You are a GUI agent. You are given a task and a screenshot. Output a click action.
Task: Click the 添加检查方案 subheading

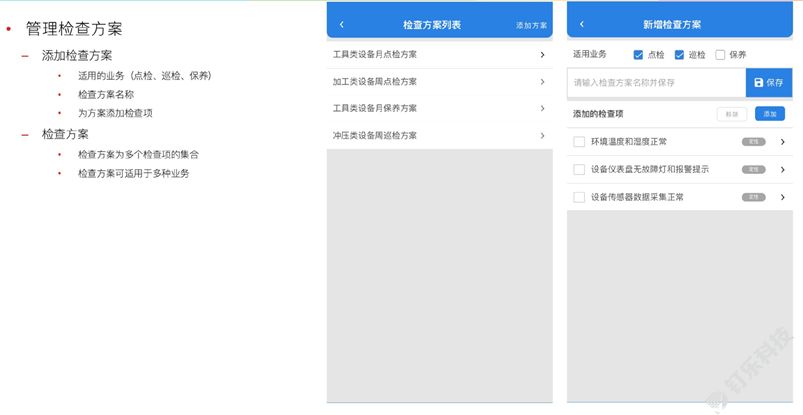(x=77, y=55)
